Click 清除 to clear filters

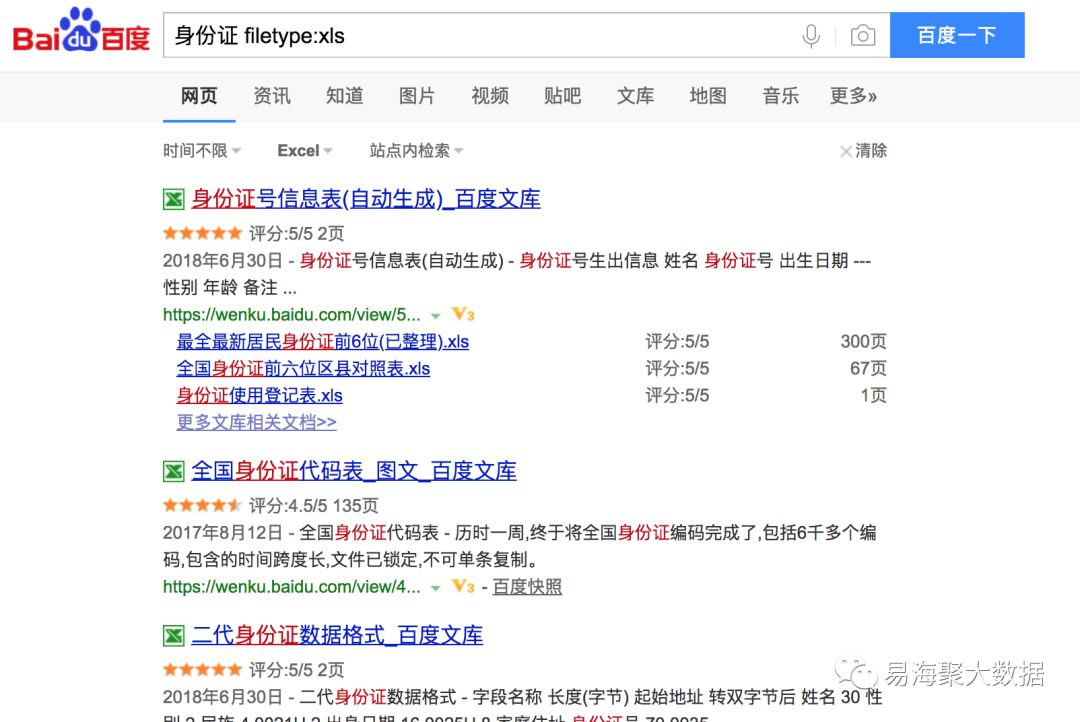click(871, 151)
